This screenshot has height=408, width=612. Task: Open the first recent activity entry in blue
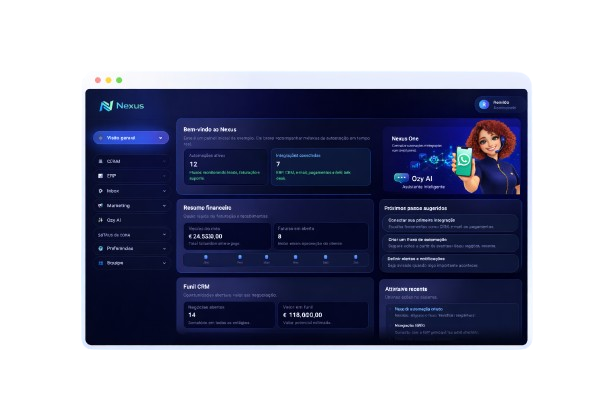point(418,309)
